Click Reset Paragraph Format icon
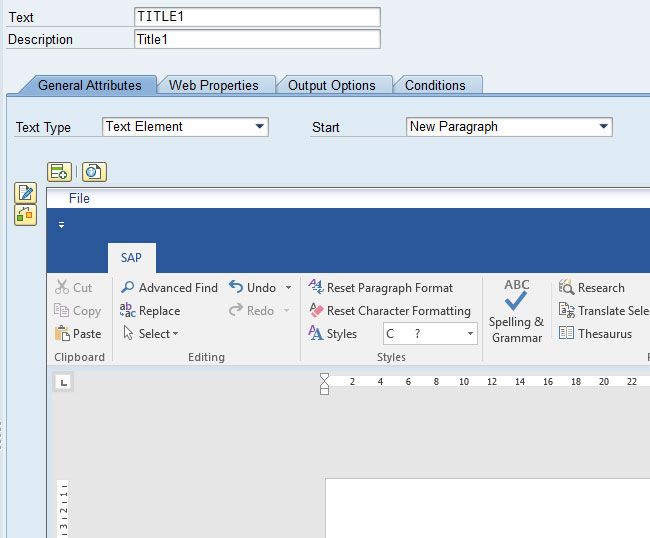The width and height of the screenshot is (650, 538). (x=316, y=288)
